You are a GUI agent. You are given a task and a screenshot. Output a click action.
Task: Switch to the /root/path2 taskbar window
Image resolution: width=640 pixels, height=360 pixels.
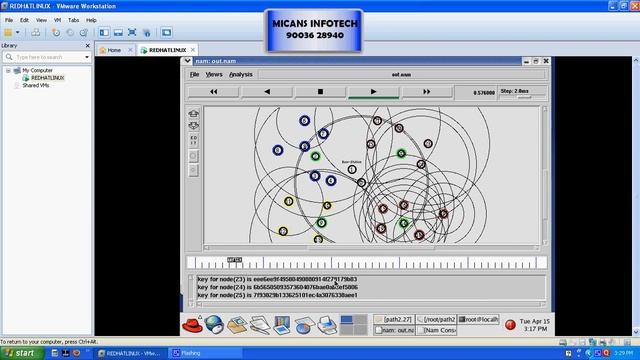(x=436, y=319)
